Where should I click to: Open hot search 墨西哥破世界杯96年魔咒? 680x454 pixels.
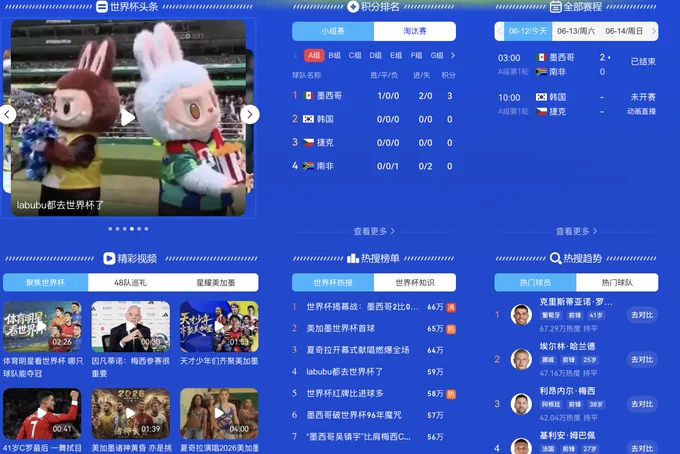(354, 415)
